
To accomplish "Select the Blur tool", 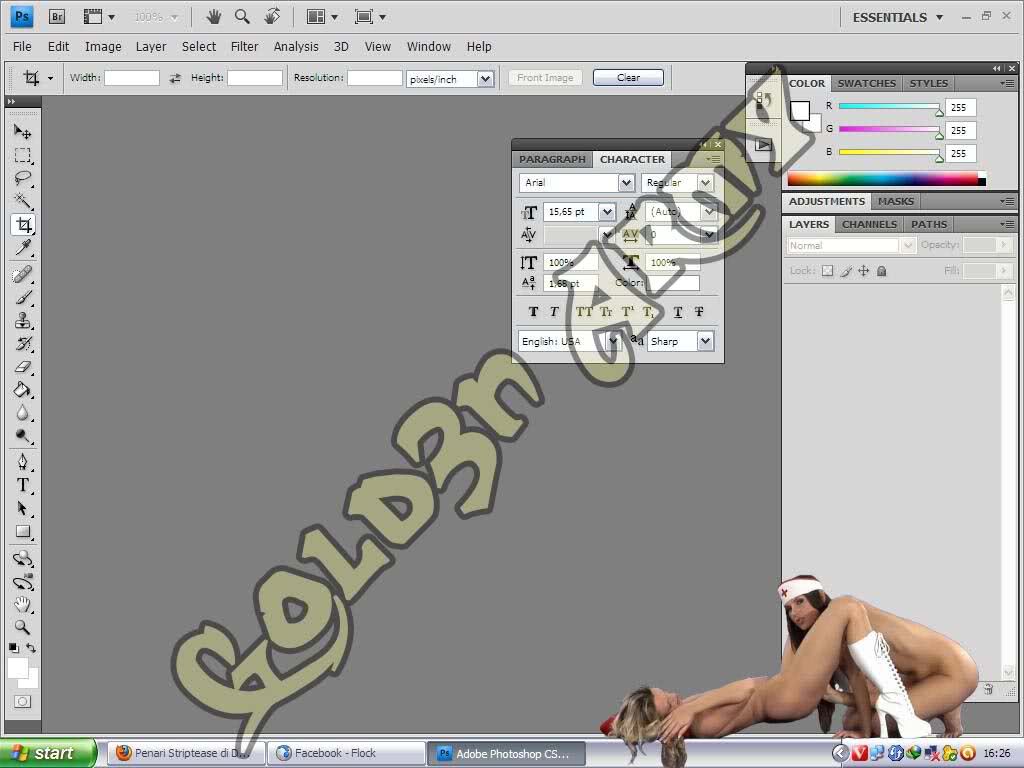I will point(23,413).
